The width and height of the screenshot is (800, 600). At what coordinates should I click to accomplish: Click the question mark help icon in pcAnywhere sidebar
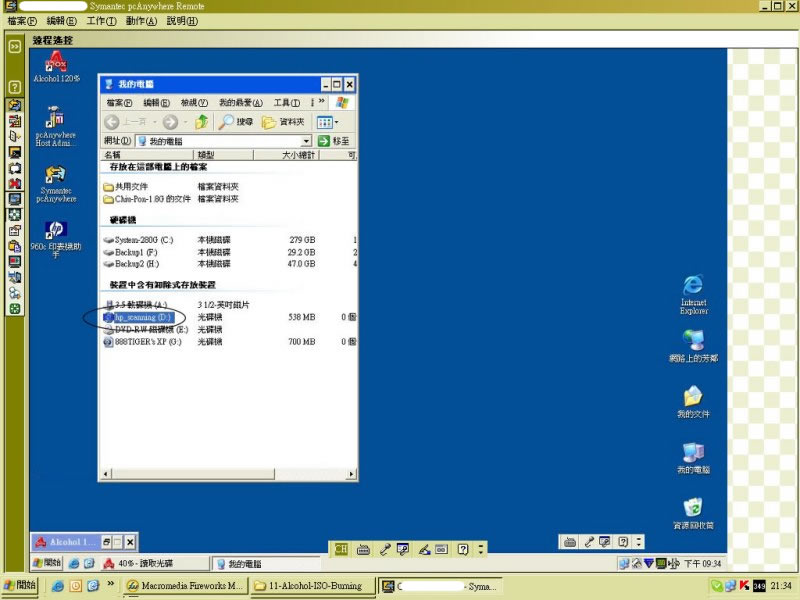click(x=15, y=87)
